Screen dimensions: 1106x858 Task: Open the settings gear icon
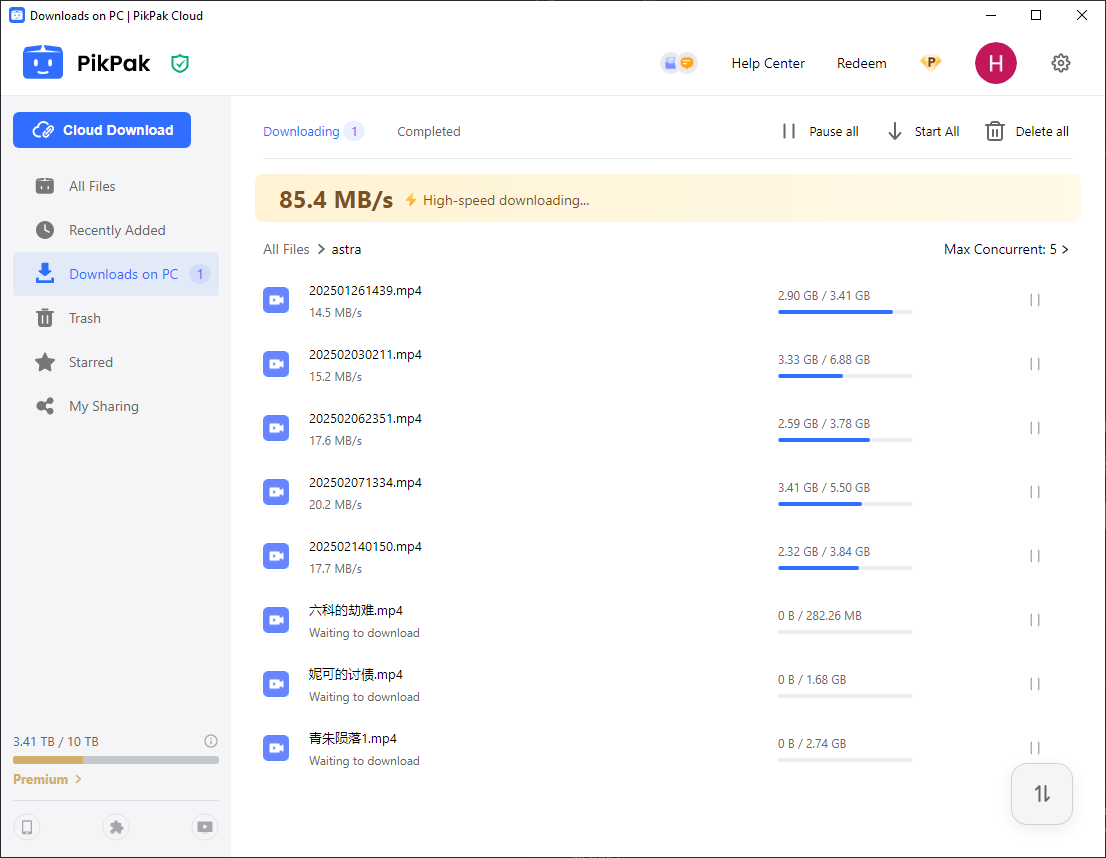point(1060,63)
